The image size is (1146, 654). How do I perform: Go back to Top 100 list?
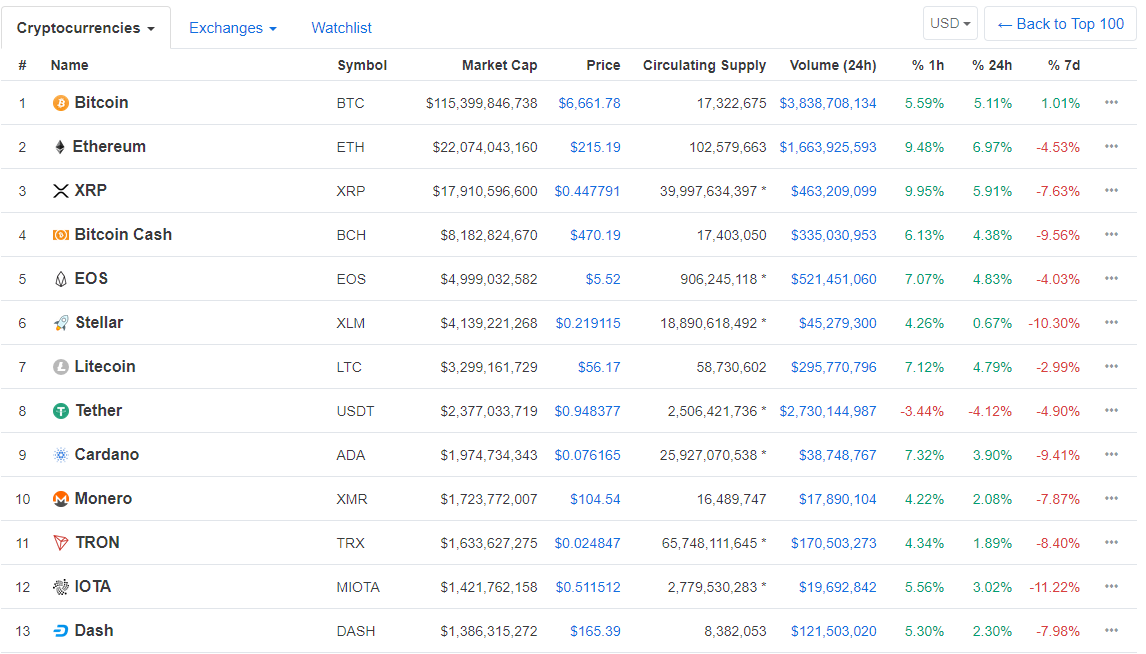click(1060, 24)
